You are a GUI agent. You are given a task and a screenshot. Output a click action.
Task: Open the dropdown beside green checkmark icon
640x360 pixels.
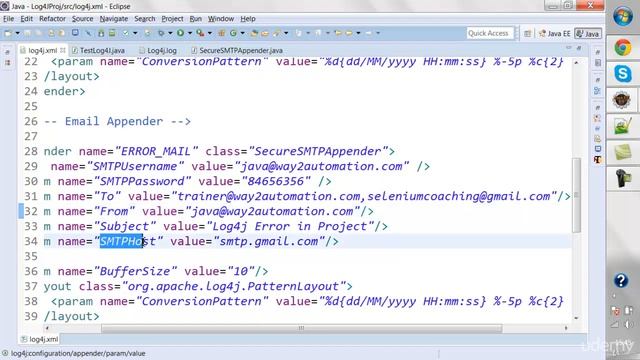135,33
